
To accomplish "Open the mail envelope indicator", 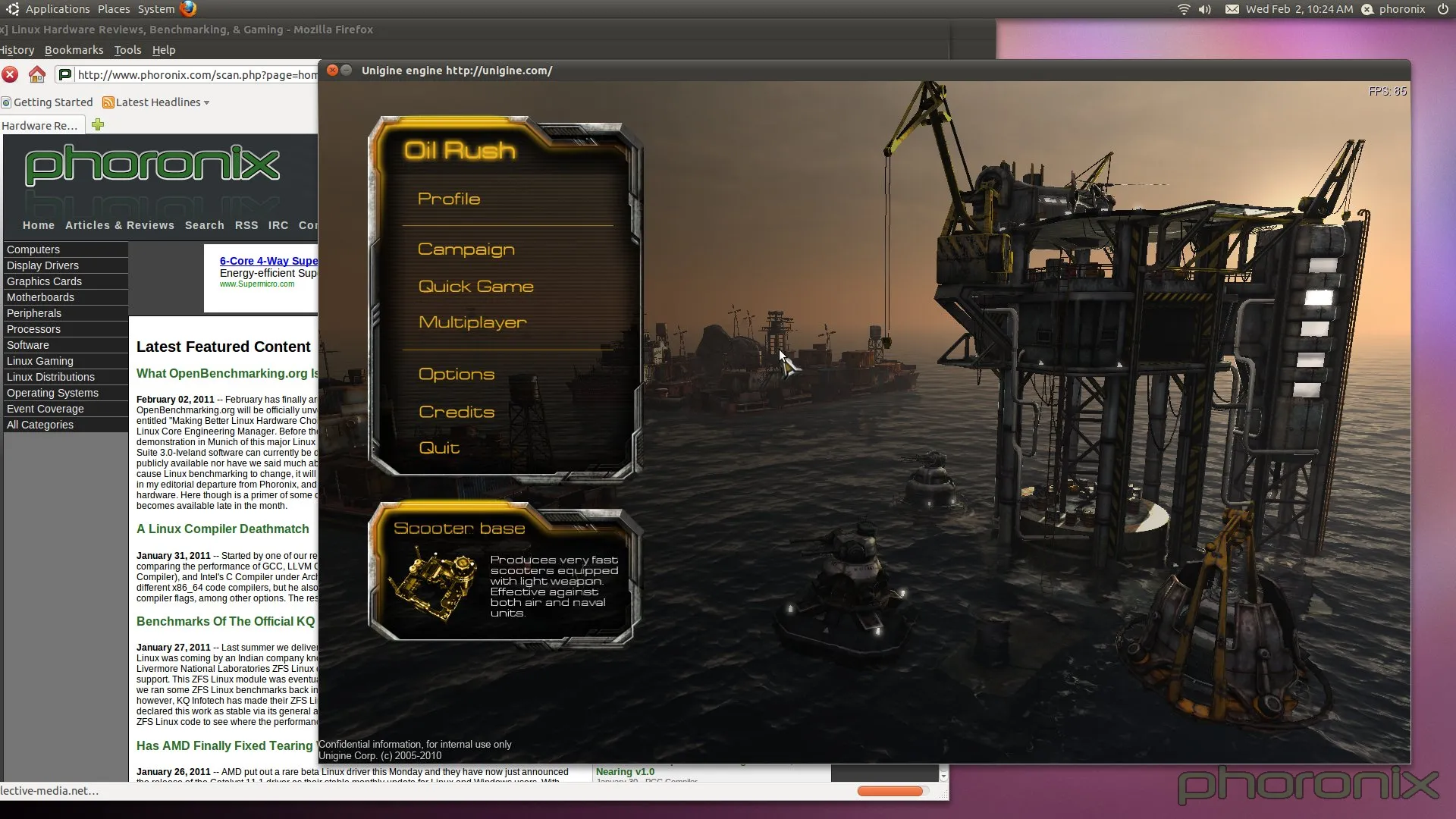I will [x=1232, y=9].
